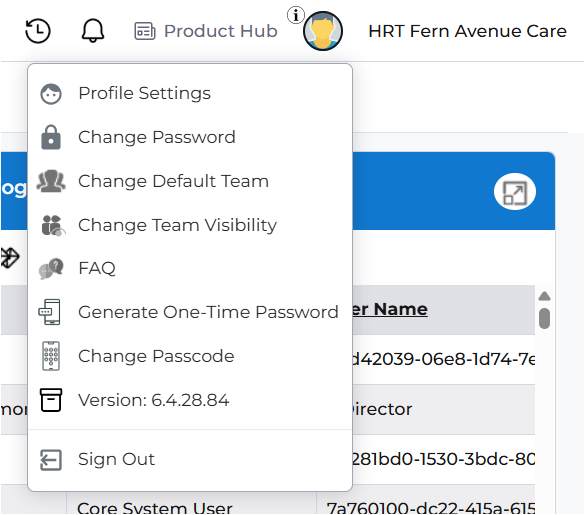
Task: Click the keypad phone icon for Change Passcode
Action: click(x=51, y=356)
